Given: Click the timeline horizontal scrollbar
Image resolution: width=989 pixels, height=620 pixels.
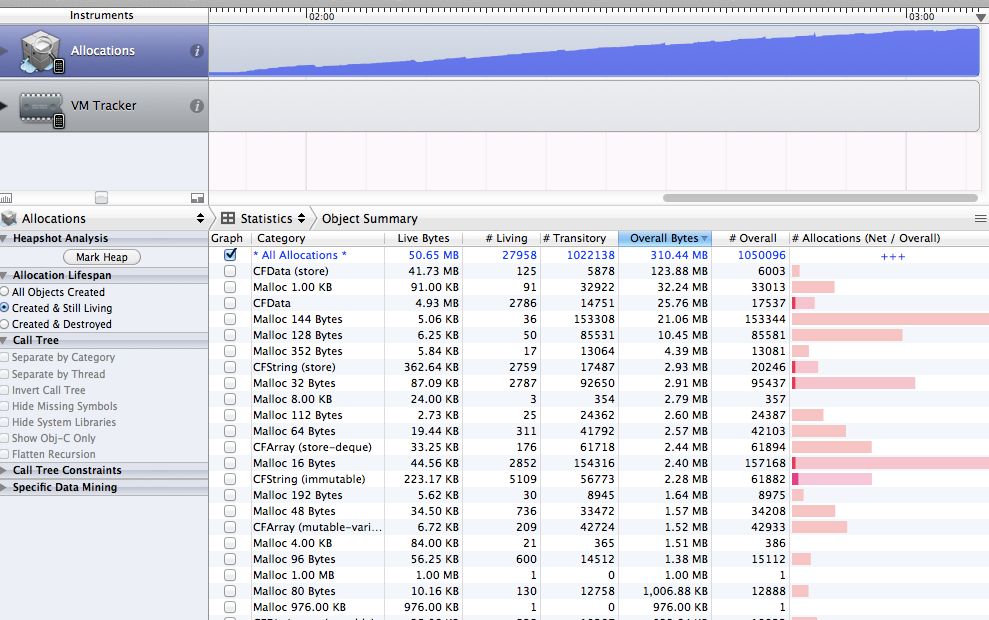Looking at the screenshot, I should tap(820, 198).
